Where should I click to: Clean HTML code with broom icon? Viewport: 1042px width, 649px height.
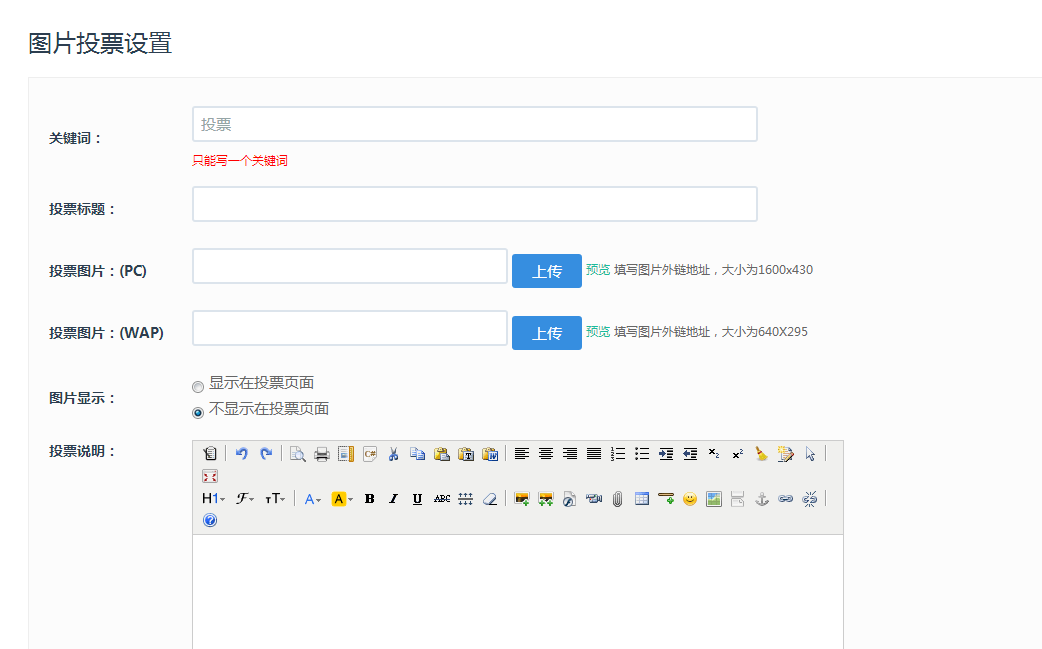click(x=762, y=454)
